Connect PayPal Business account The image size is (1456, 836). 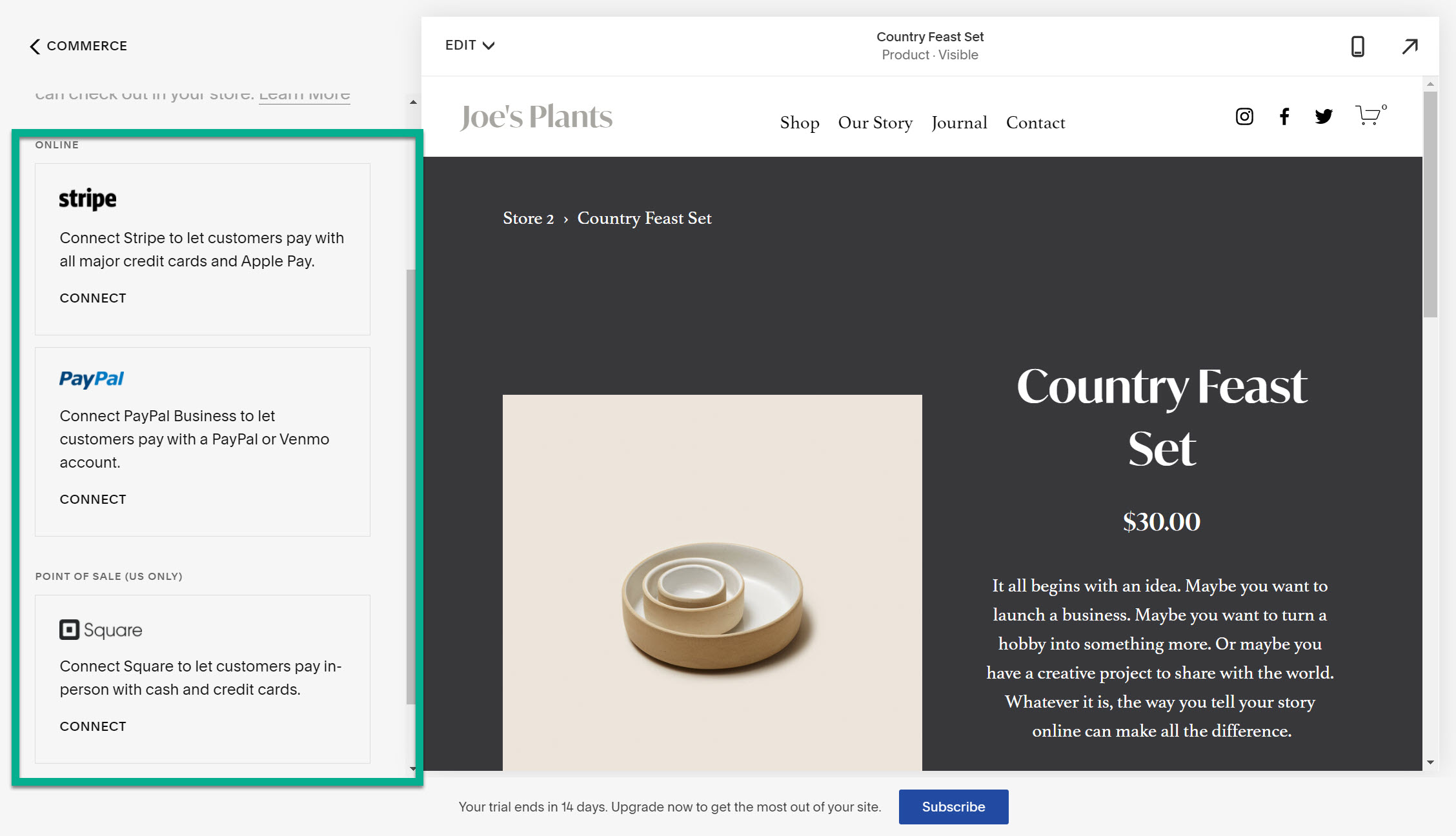click(x=93, y=499)
